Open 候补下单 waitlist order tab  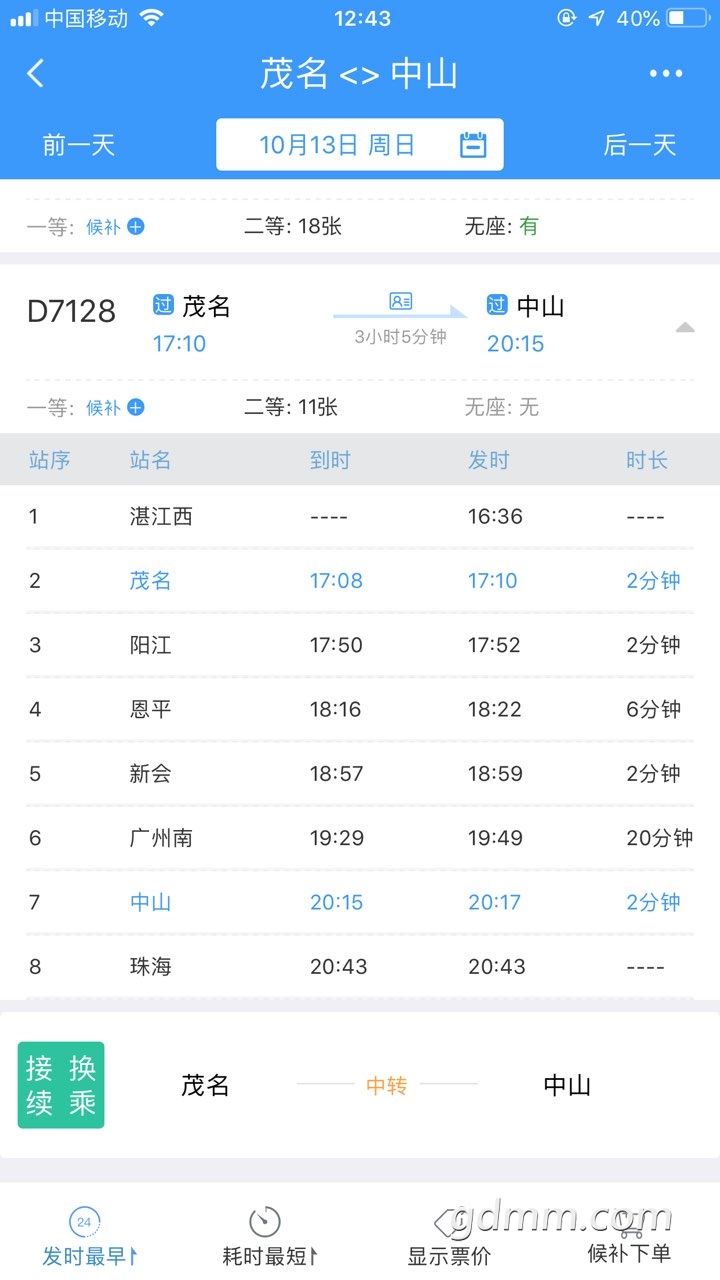click(x=629, y=1253)
